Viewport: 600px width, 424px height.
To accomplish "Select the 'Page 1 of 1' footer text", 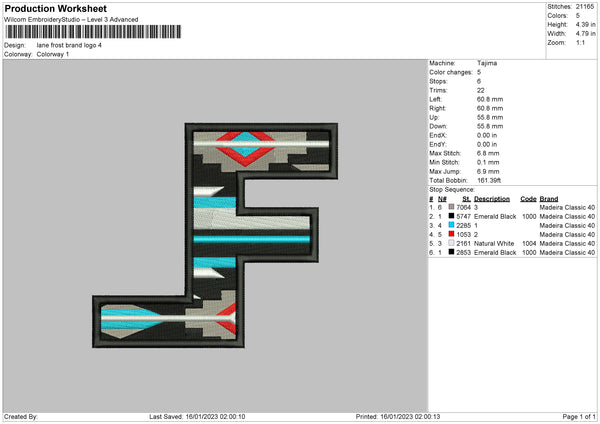I will (579, 416).
